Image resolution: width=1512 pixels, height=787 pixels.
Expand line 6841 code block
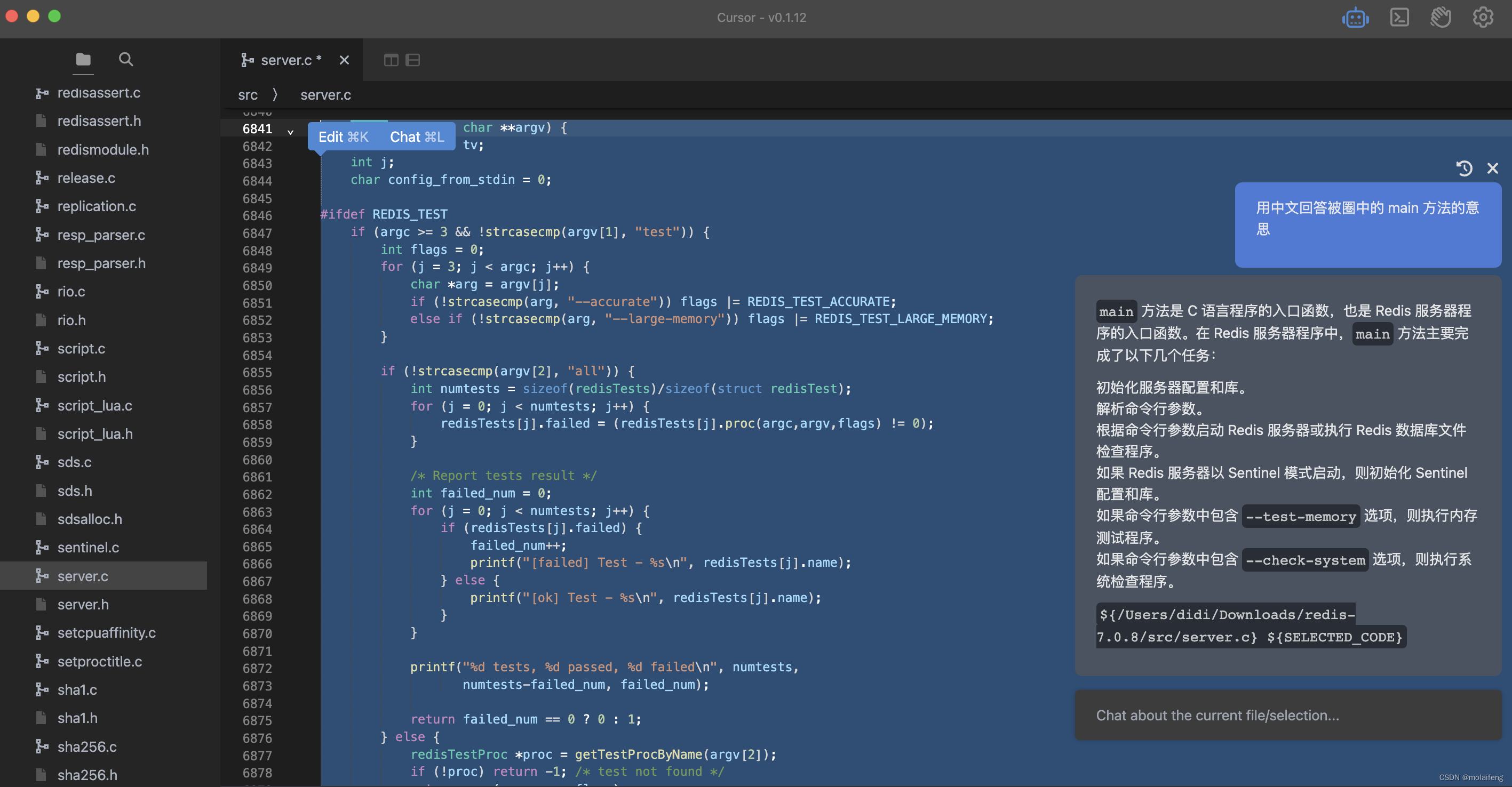(x=288, y=128)
